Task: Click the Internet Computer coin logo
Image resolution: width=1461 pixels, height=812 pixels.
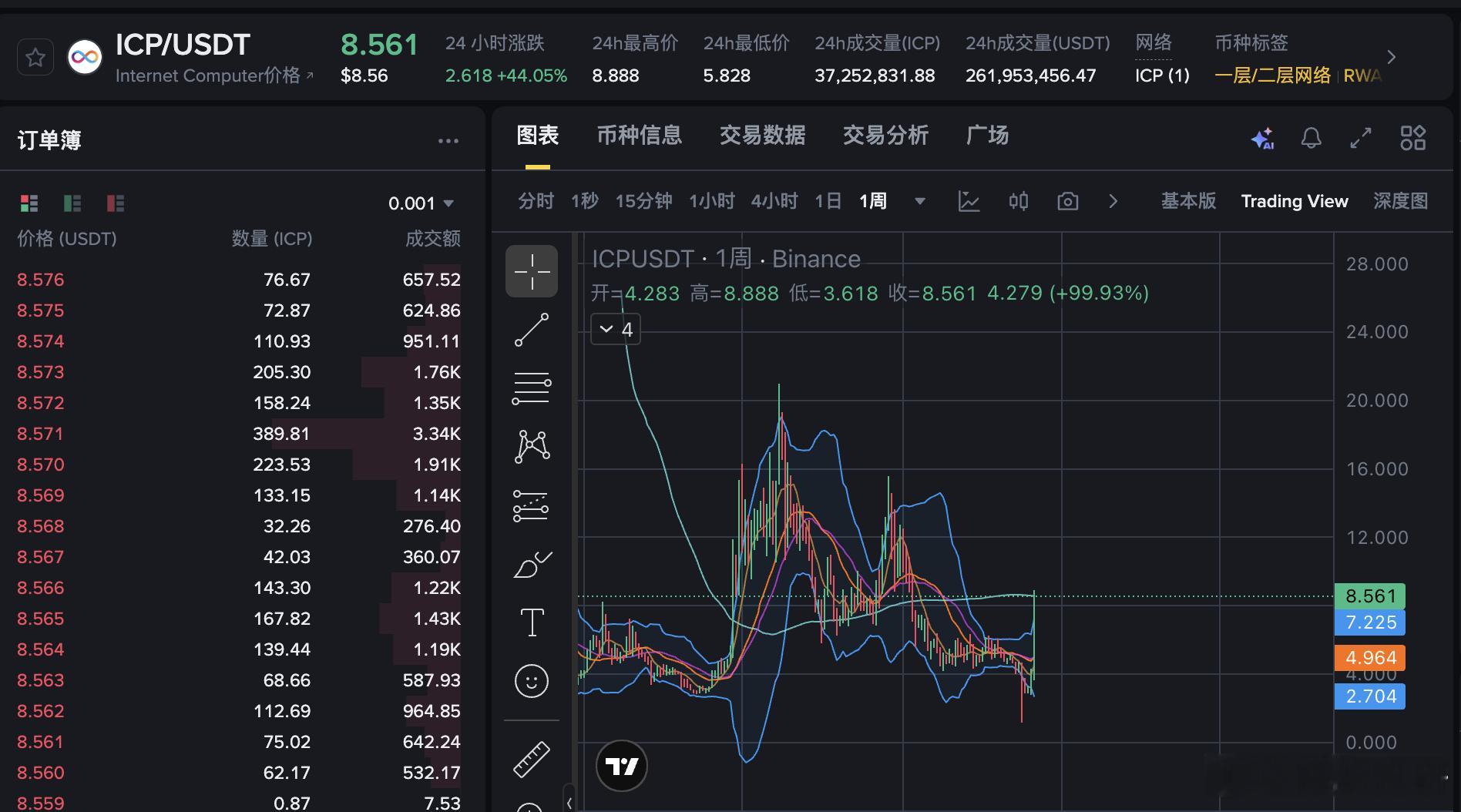Action: 85,57
